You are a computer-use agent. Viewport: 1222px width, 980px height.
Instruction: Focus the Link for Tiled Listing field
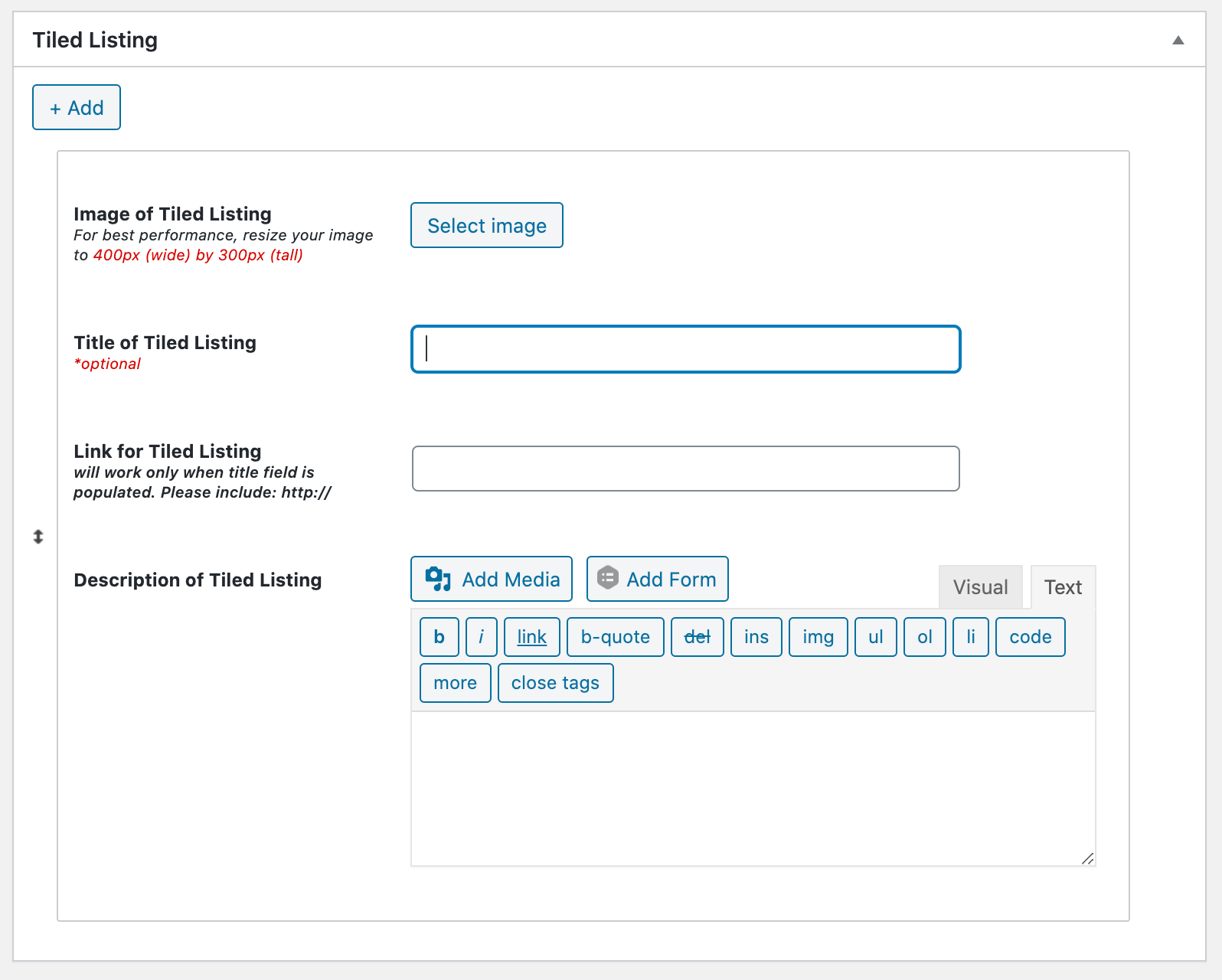point(685,469)
